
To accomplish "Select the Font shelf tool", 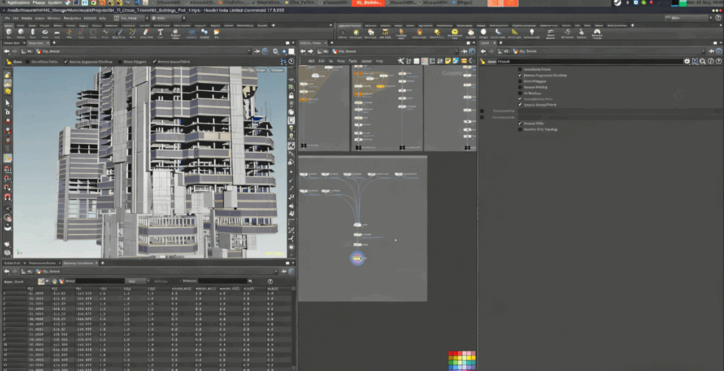I will (160, 33).
